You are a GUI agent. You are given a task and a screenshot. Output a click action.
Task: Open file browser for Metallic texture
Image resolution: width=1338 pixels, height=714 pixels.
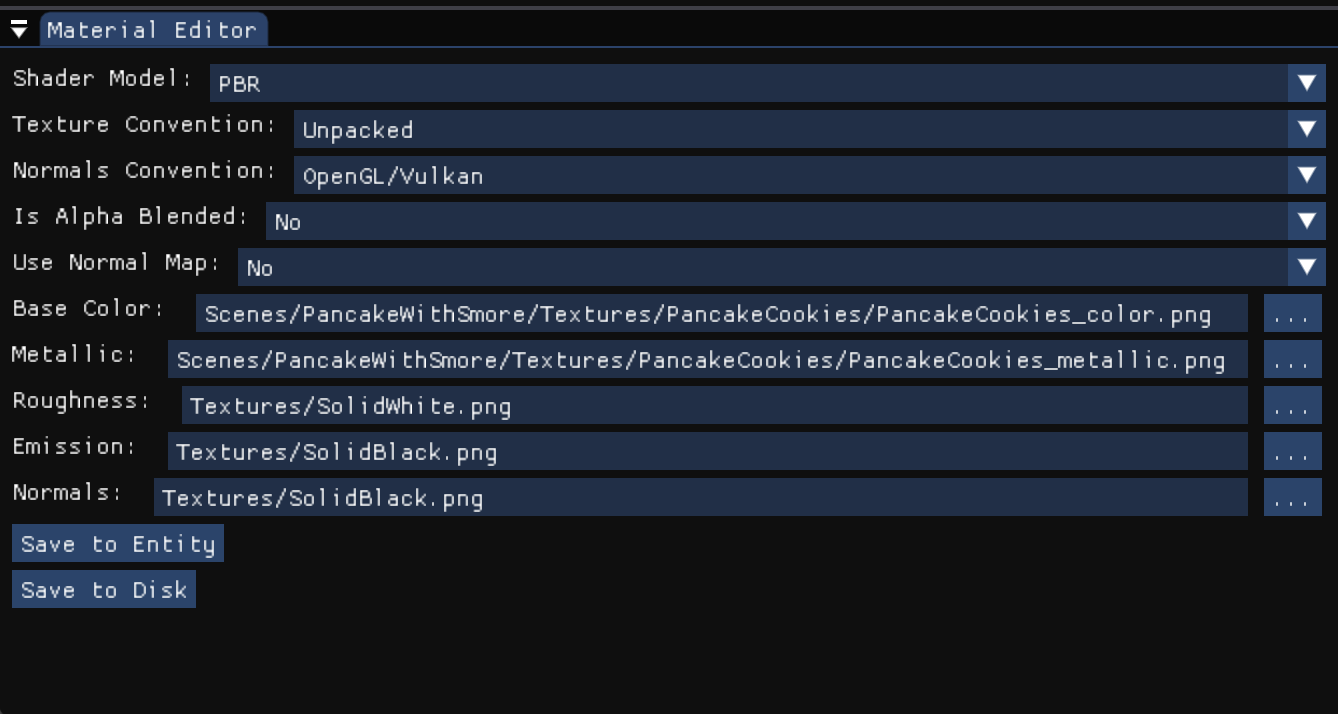[1292, 360]
